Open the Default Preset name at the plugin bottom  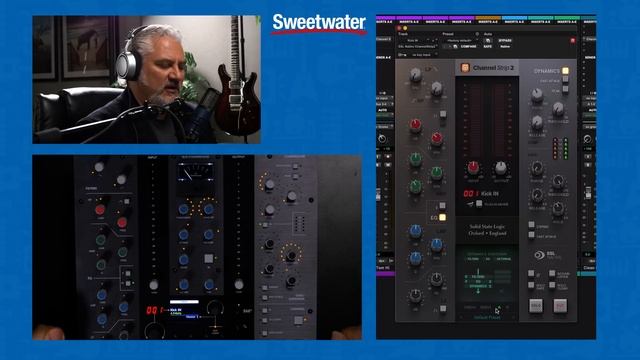[487, 317]
